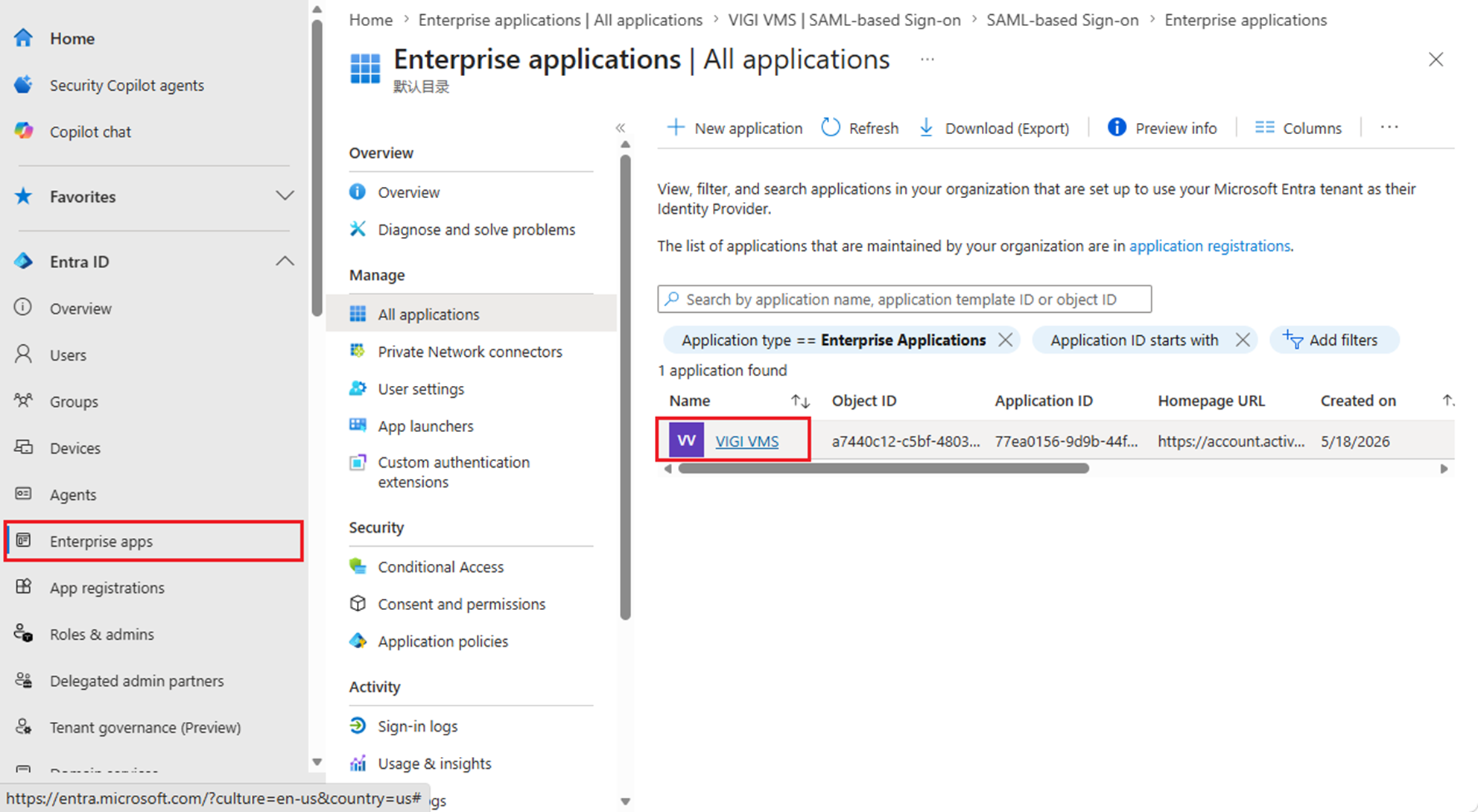This screenshot has height=812, width=1478.
Task: Click horizontal table scrollbar thumb
Action: (x=884, y=469)
